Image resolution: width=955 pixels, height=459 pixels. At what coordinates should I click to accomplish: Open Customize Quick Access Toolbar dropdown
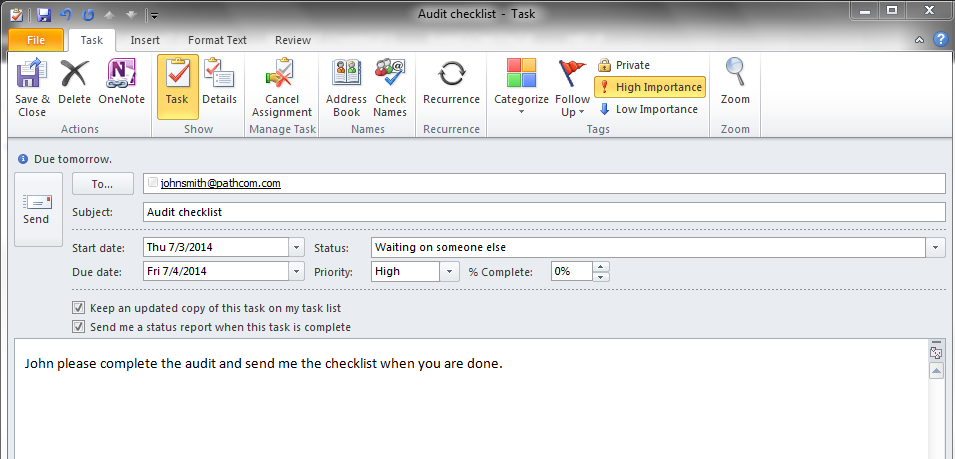click(155, 15)
